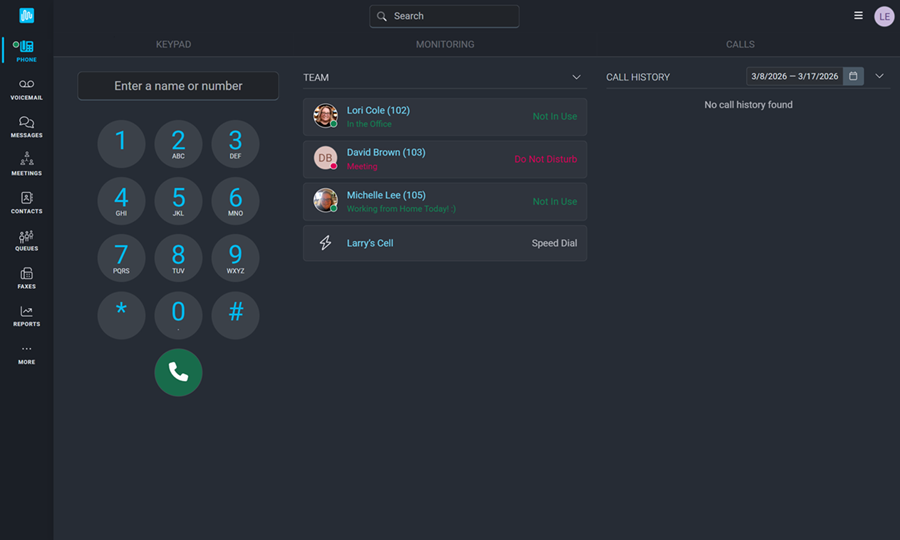Viewport: 900px width, 540px height.
Task: Dial digit 9 WXYZ on the keypad
Action: 235,258
